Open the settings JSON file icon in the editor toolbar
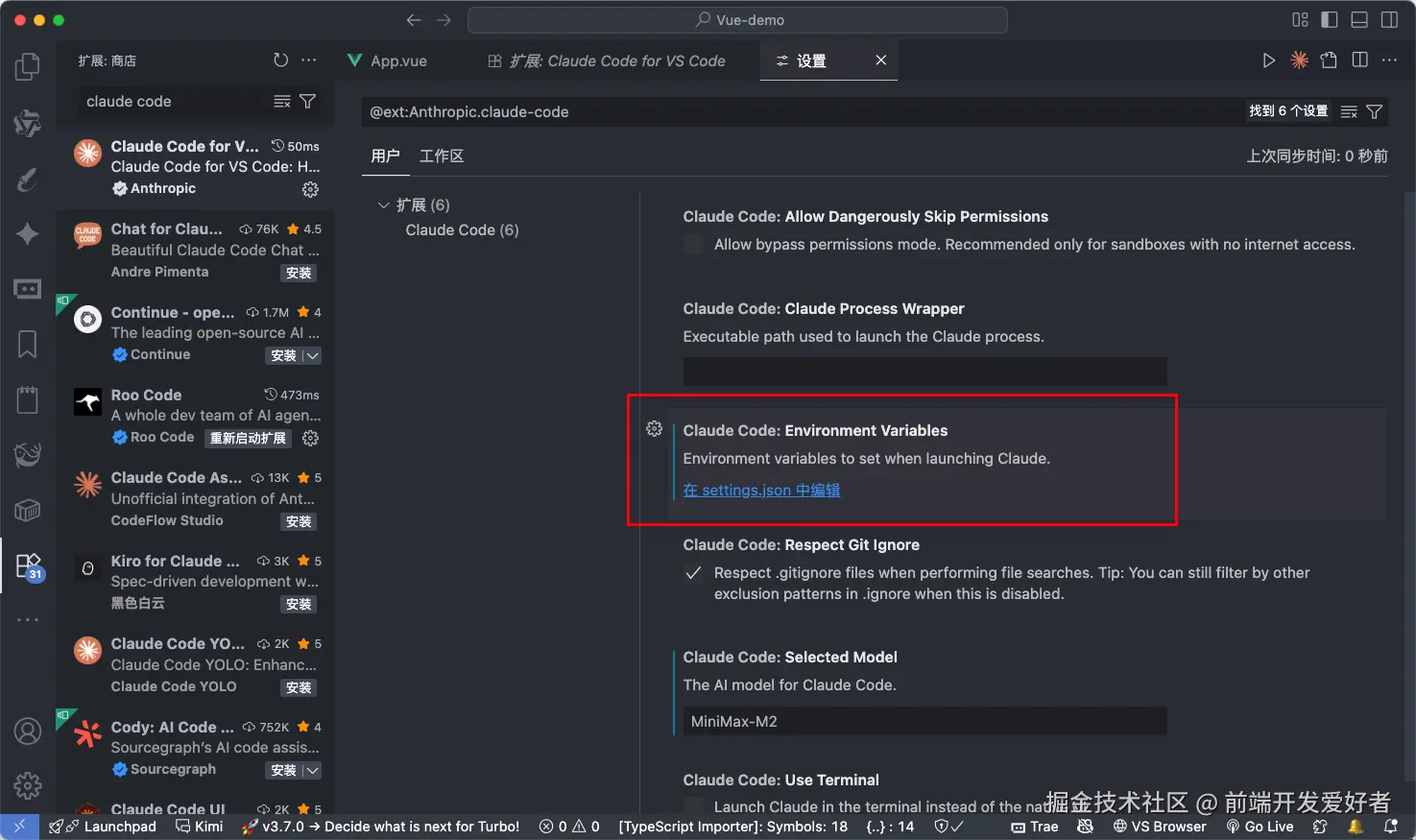Image resolution: width=1416 pixels, height=840 pixels. click(1329, 60)
